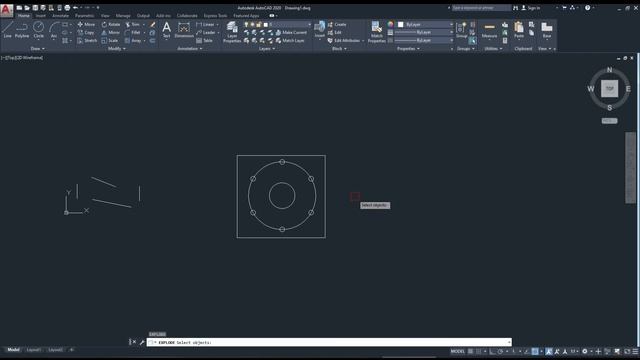Expand the Properties panel

408,49
